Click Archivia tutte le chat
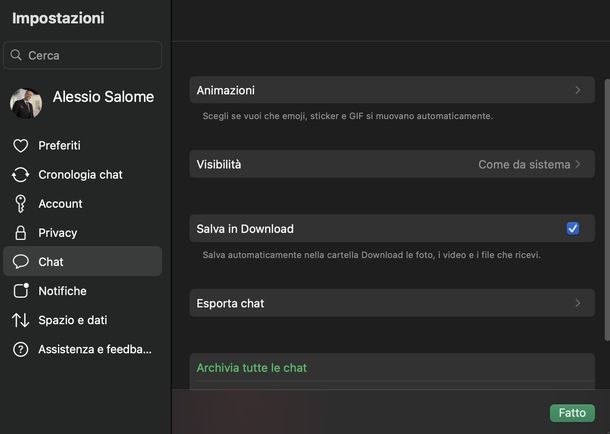 click(x=252, y=368)
